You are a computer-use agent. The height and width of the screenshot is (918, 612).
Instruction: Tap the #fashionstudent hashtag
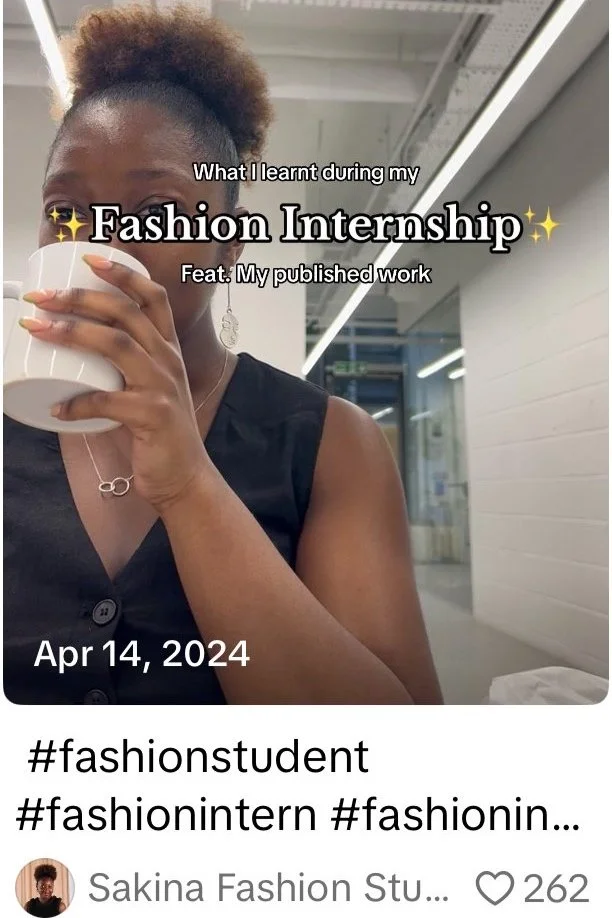199,756
